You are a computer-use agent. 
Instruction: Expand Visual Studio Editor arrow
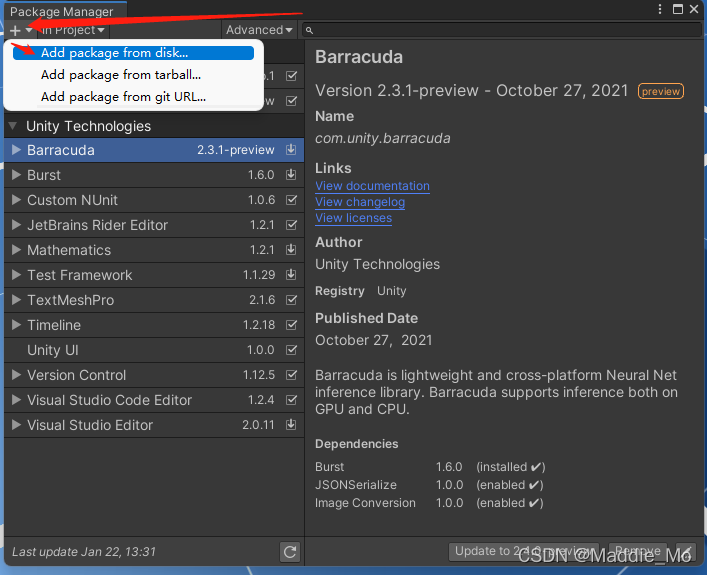pyautogui.click(x=16, y=424)
